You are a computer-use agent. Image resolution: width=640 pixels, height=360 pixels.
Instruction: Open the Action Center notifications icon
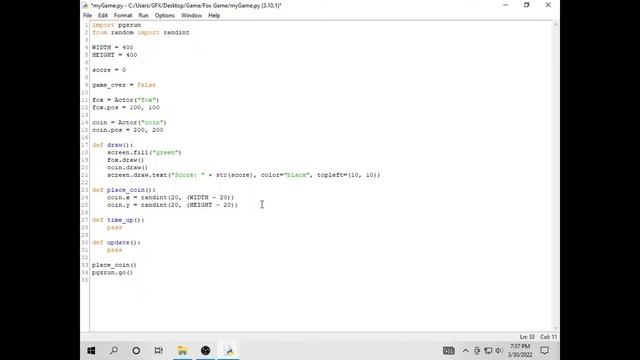click(544, 351)
